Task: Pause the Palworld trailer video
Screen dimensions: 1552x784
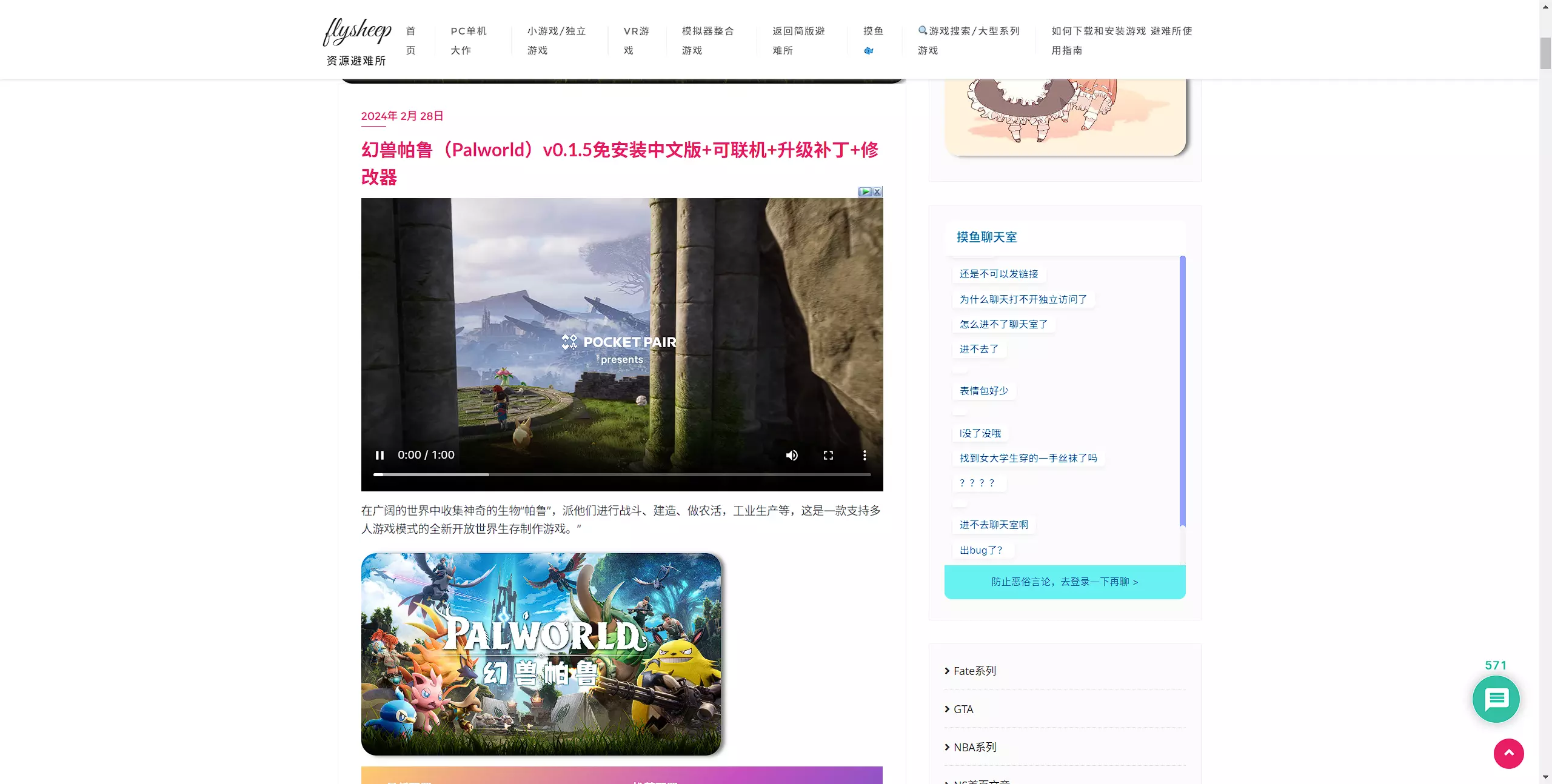Action: coord(380,455)
